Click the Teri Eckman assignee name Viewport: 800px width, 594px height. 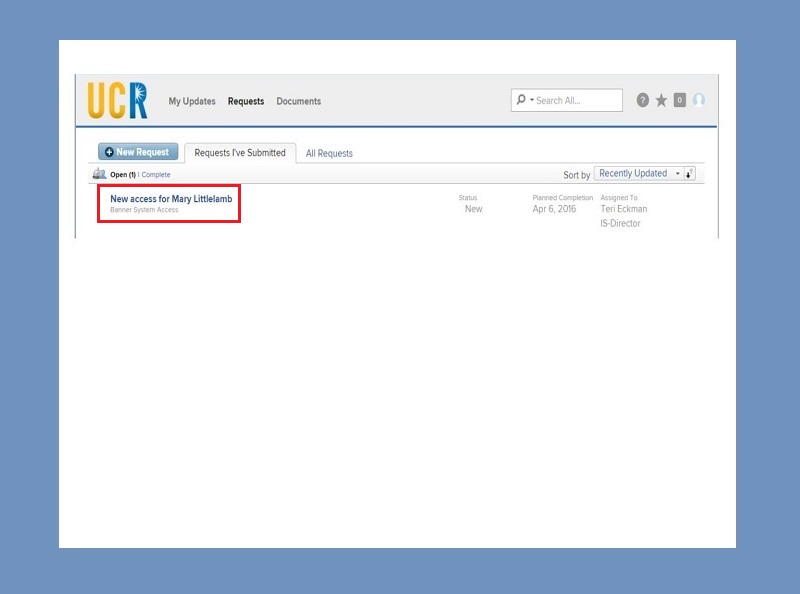click(625, 209)
